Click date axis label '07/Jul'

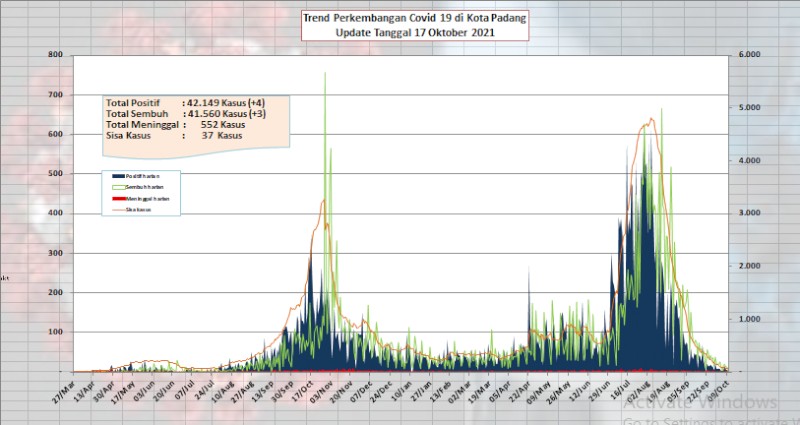tap(183, 392)
